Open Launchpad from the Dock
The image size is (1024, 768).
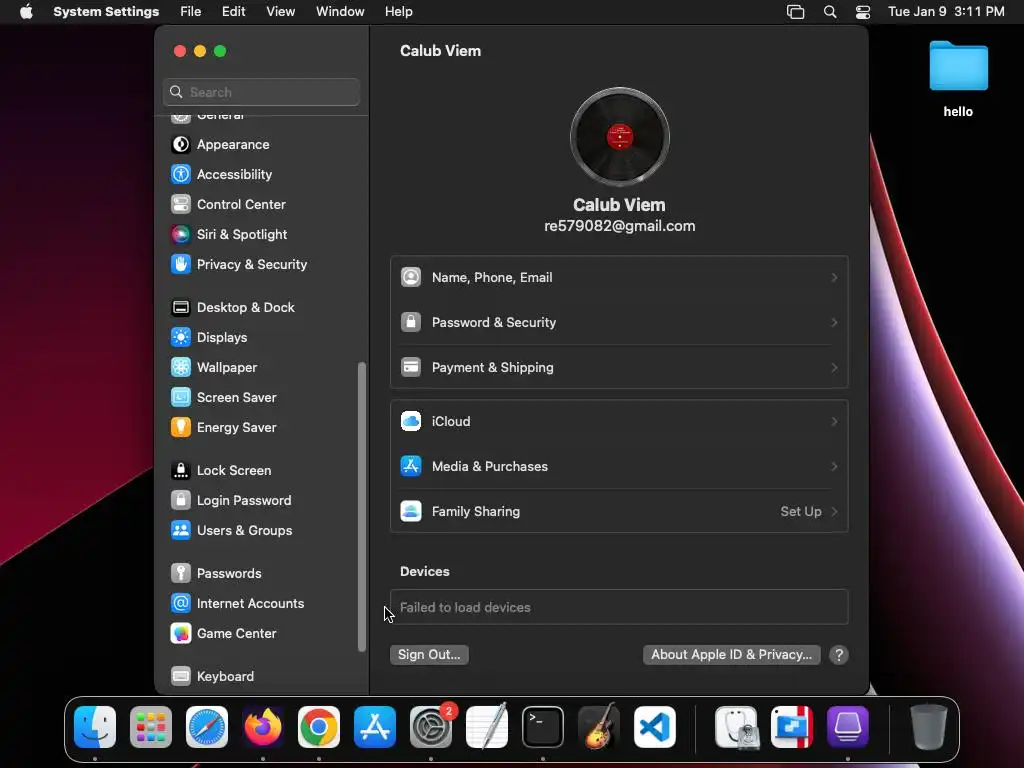151,727
